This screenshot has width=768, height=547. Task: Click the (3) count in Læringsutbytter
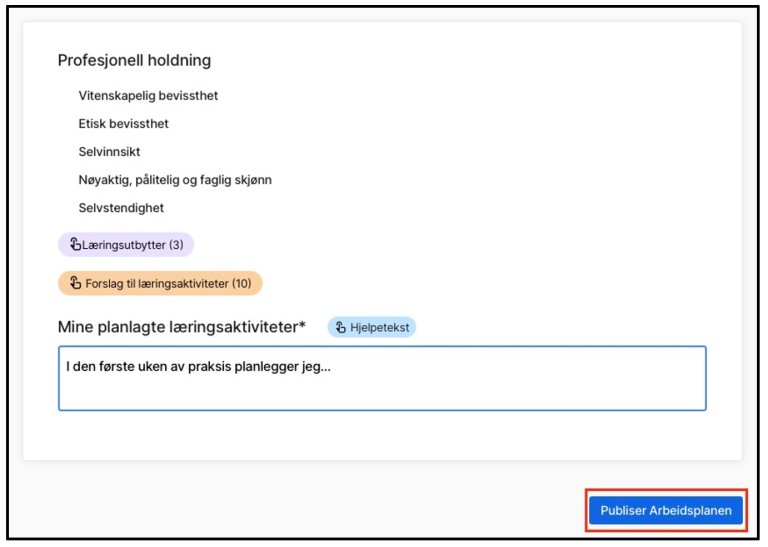[x=176, y=245]
